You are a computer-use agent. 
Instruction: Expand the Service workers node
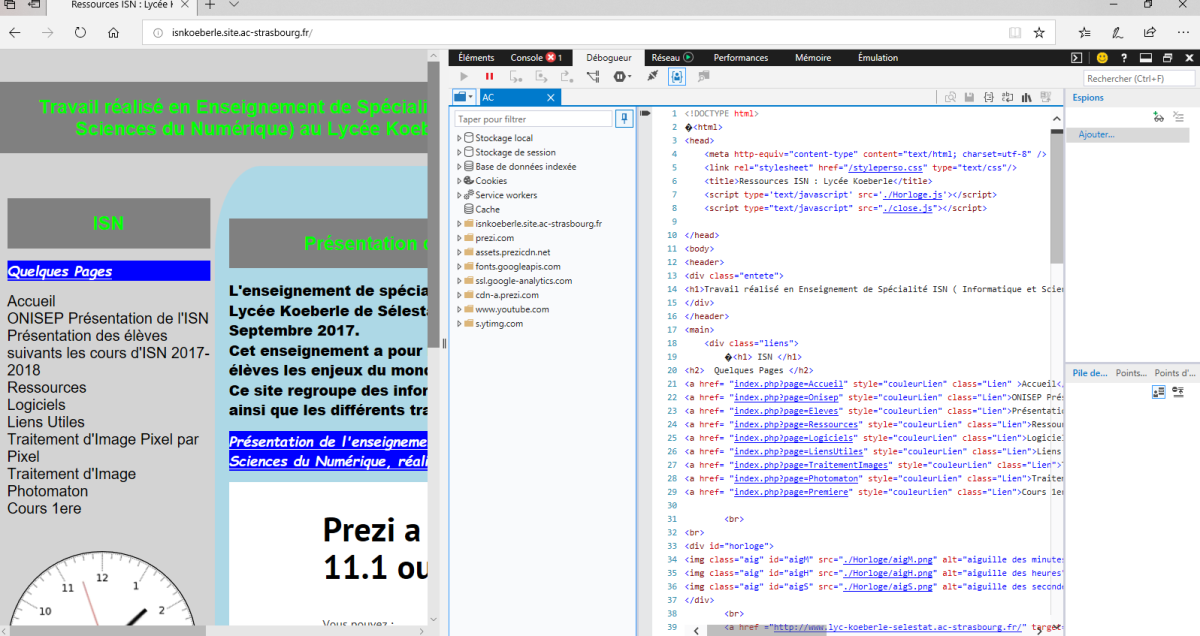point(459,195)
